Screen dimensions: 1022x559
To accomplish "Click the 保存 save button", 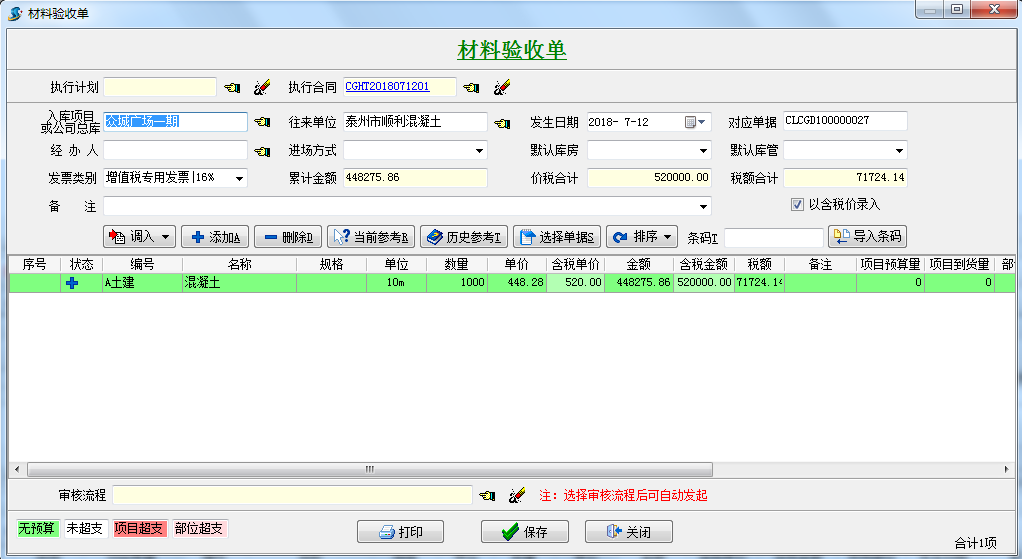I will coord(525,532).
